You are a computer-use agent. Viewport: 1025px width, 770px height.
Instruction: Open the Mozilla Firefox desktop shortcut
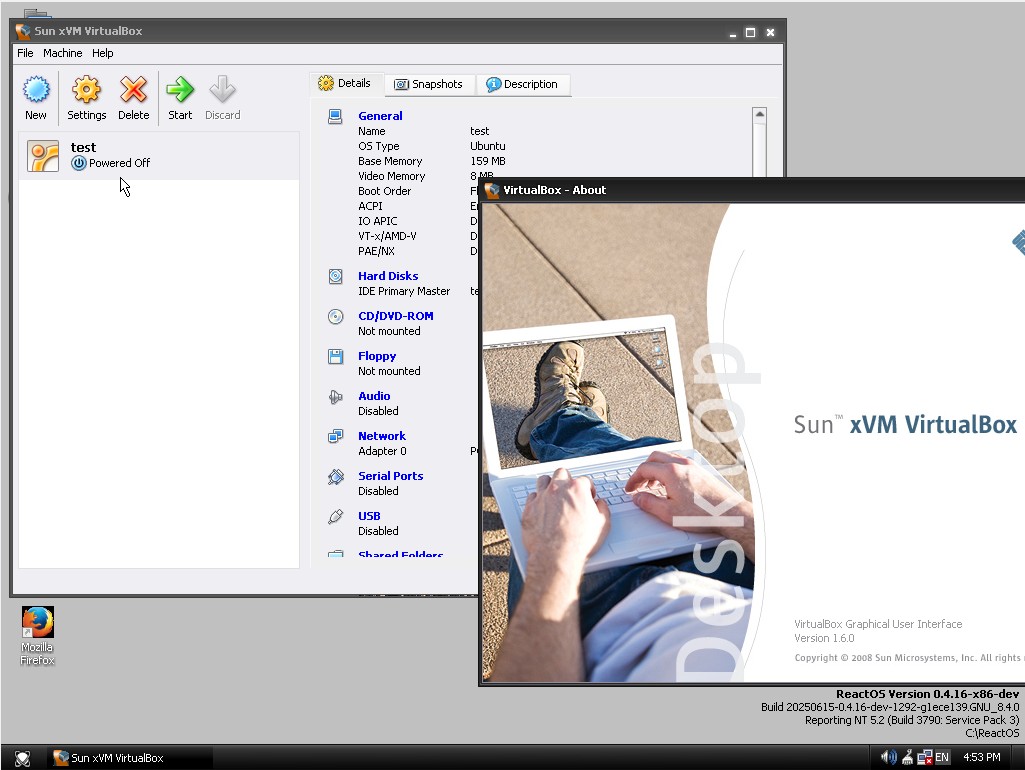(x=37, y=635)
